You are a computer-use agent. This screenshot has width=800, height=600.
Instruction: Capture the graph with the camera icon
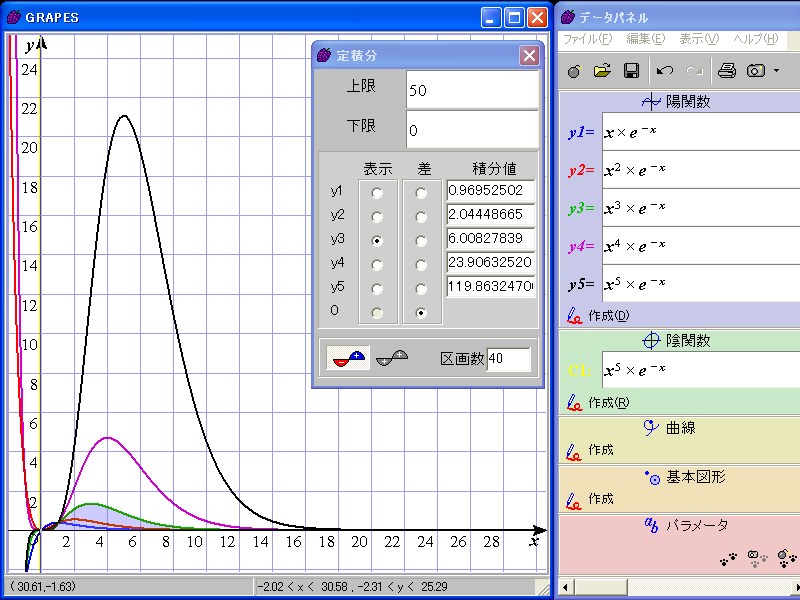click(756, 71)
